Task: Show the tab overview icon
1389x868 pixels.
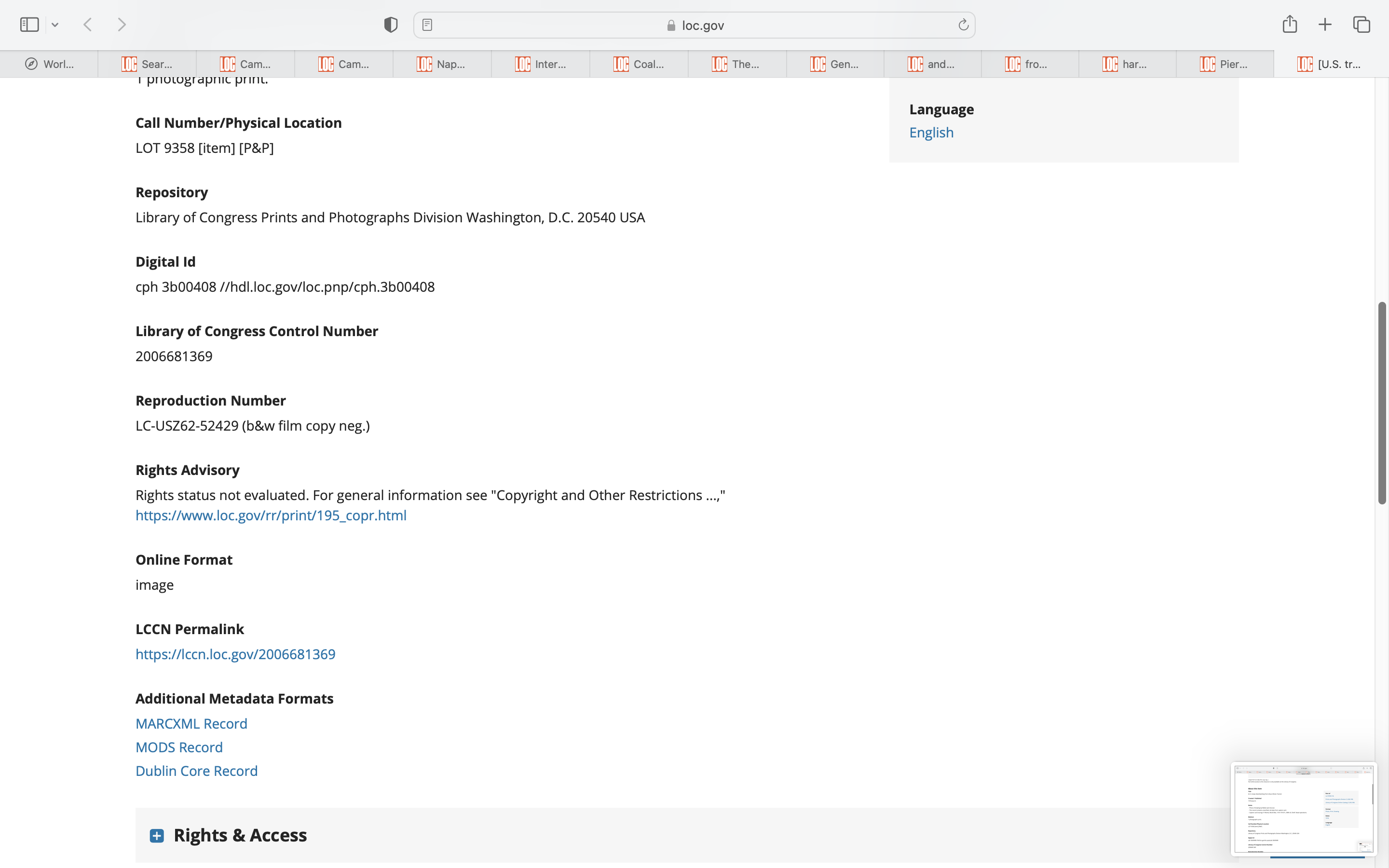Action: pyautogui.click(x=1362, y=25)
